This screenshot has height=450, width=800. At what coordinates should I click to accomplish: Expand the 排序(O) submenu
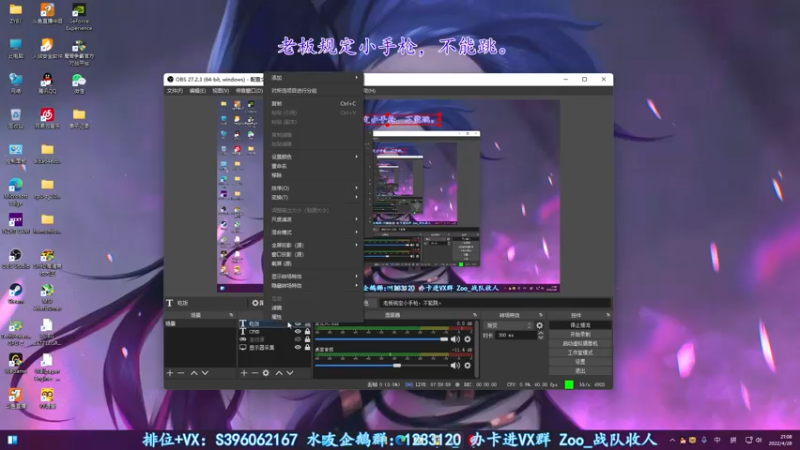(313, 188)
